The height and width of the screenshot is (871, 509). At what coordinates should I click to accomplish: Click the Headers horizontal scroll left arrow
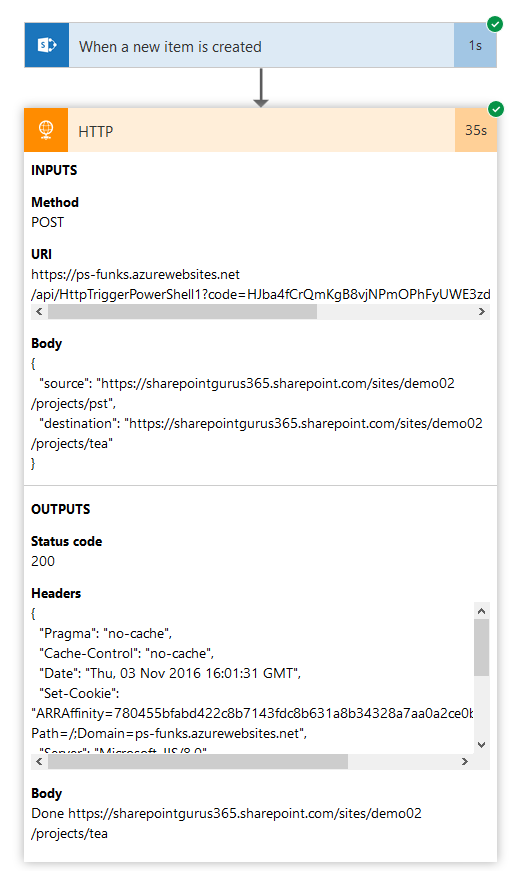tap(39, 762)
